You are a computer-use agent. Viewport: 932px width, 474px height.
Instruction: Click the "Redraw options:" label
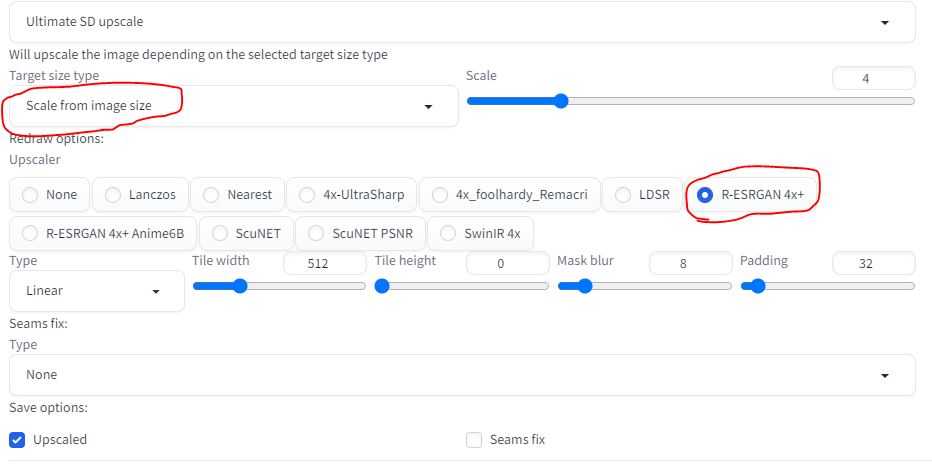[x=56, y=139]
